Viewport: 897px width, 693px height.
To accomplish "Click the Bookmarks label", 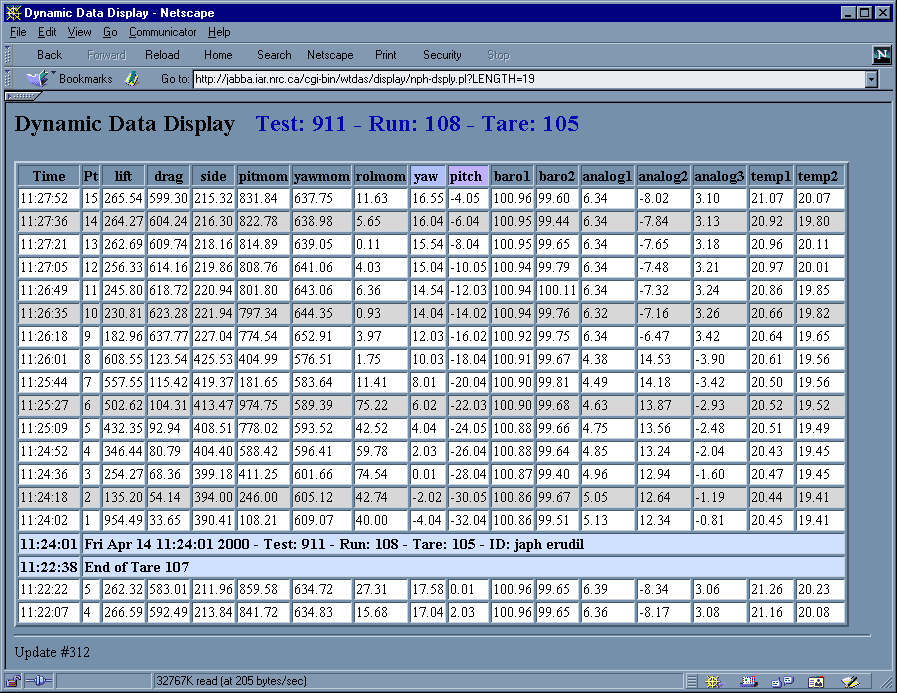I will pos(86,79).
